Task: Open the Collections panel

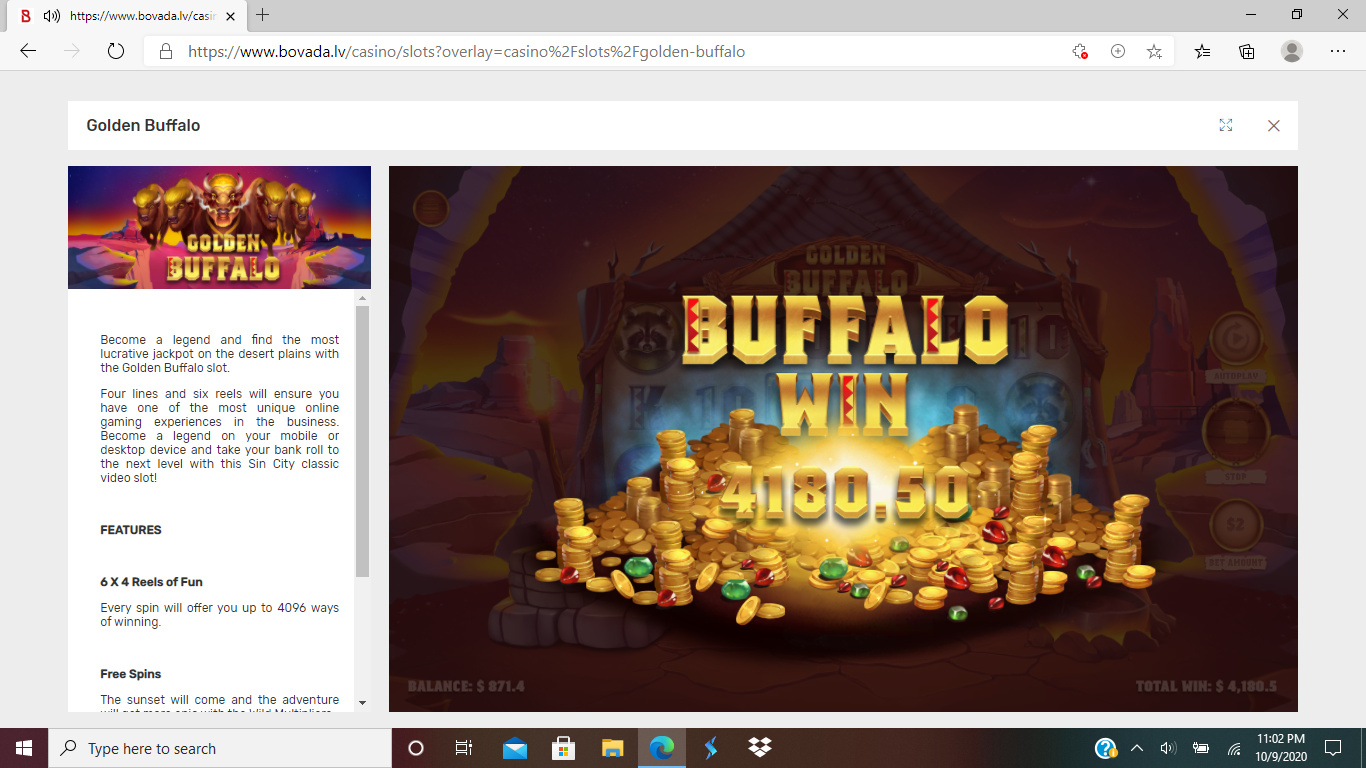Action: (x=1247, y=52)
